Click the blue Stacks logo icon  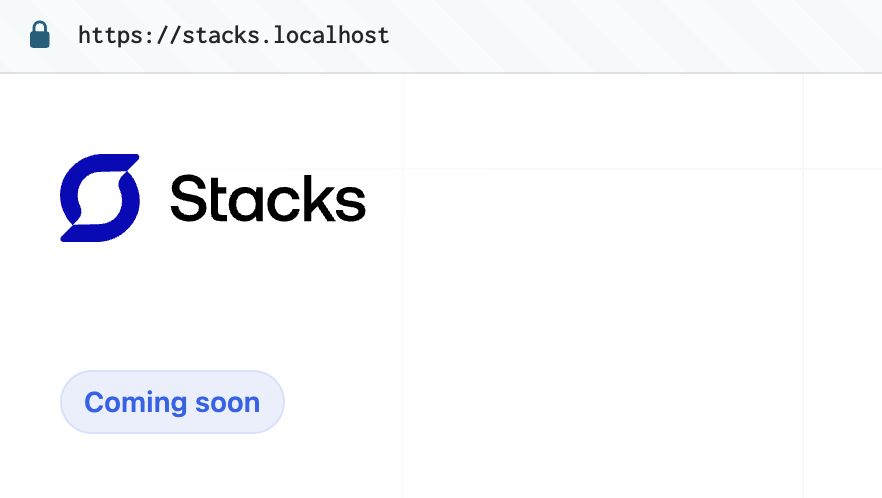100,198
